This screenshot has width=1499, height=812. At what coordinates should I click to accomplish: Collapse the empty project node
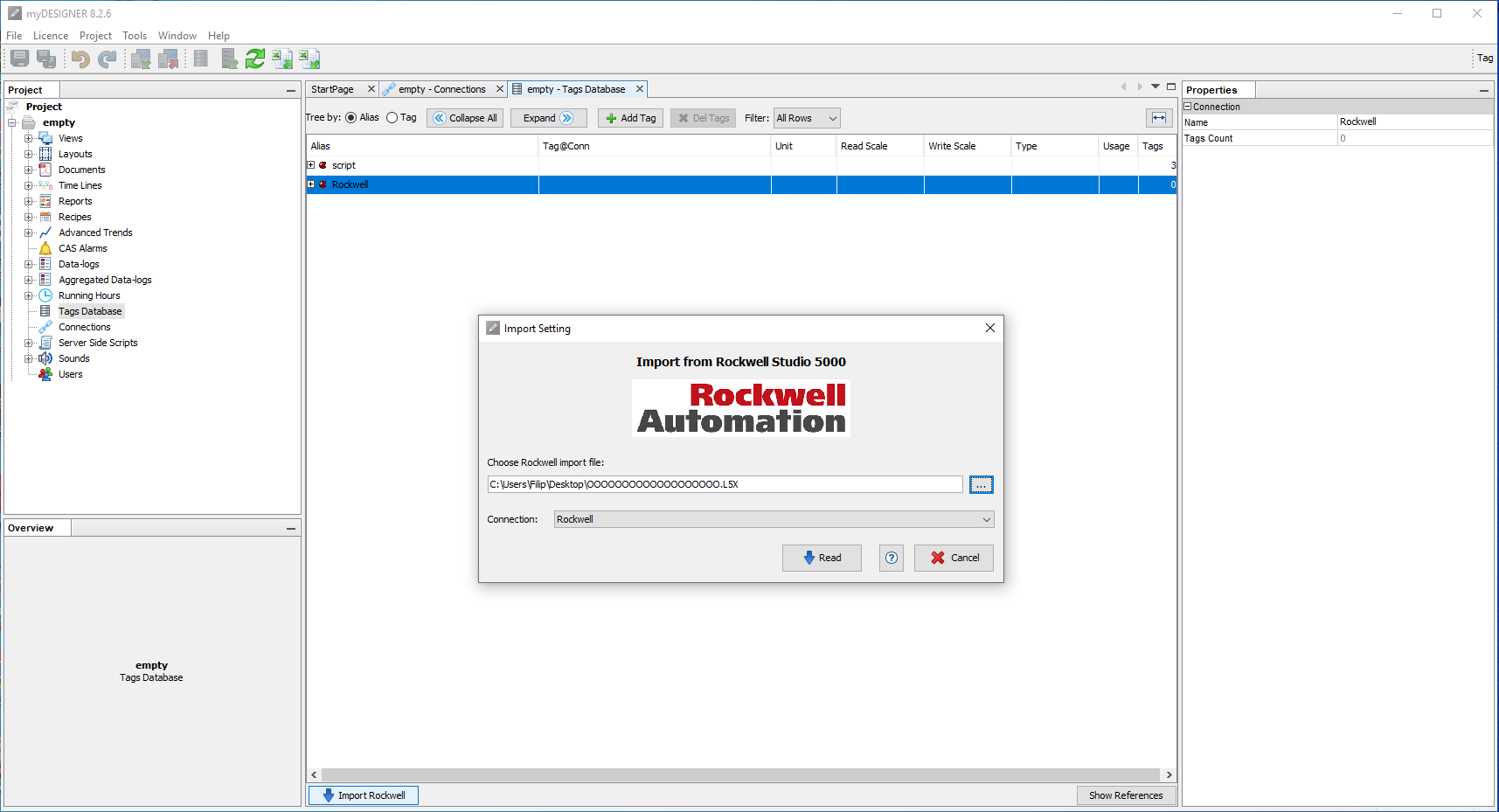tap(13, 122)
